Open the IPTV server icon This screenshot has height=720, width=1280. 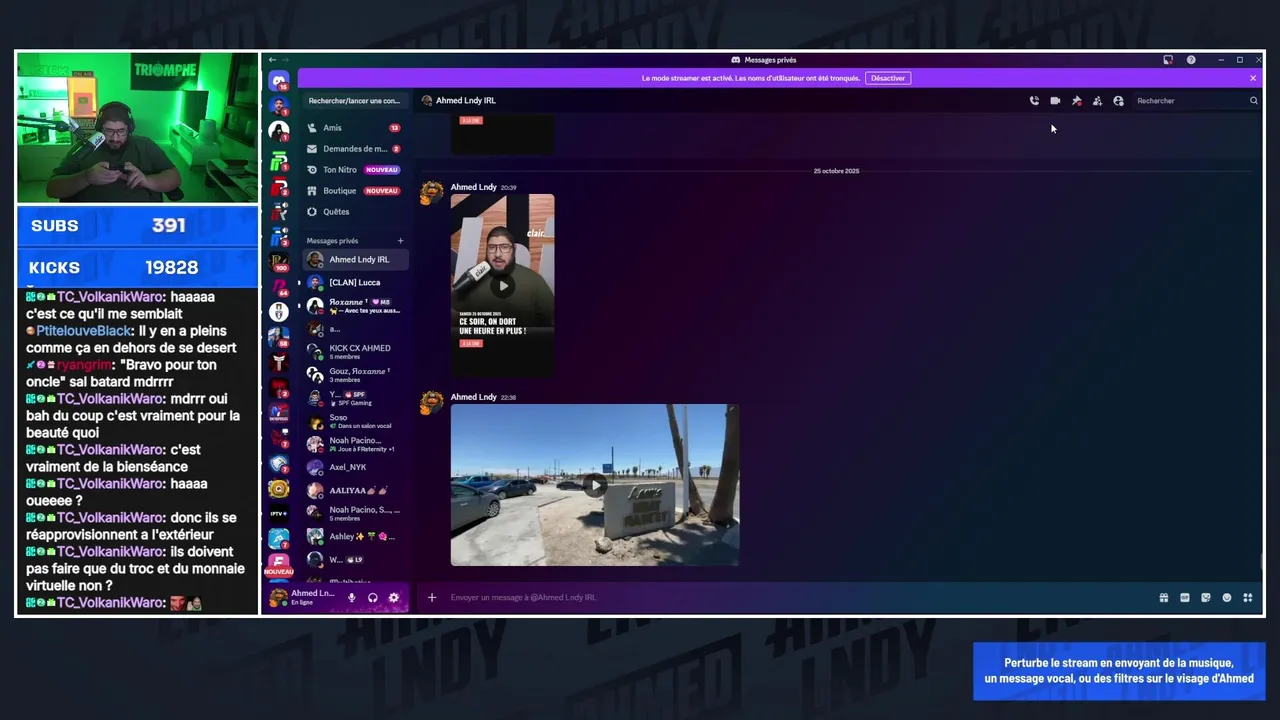point(279,514)
